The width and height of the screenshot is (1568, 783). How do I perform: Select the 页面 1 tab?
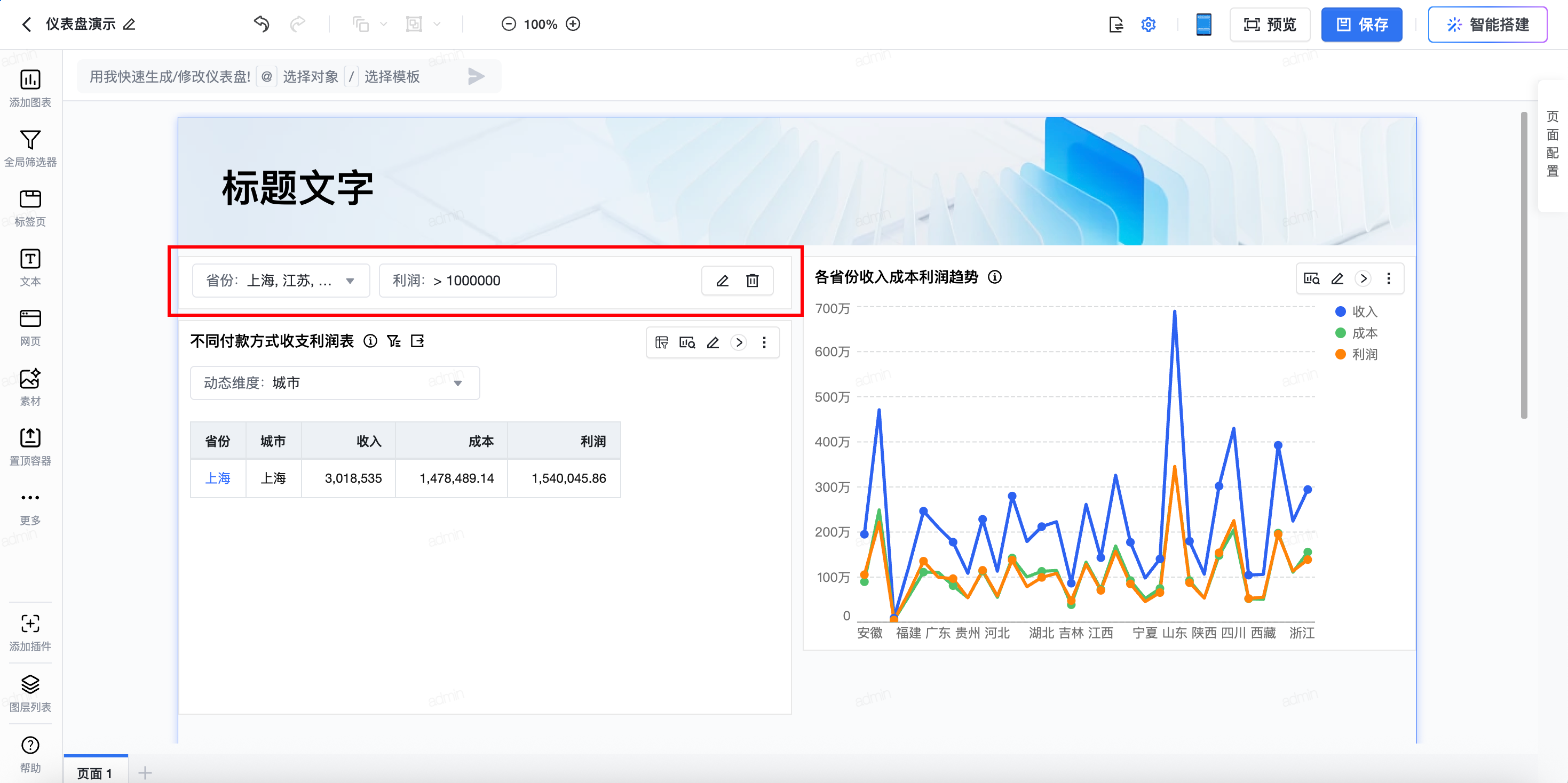point(95,773)
